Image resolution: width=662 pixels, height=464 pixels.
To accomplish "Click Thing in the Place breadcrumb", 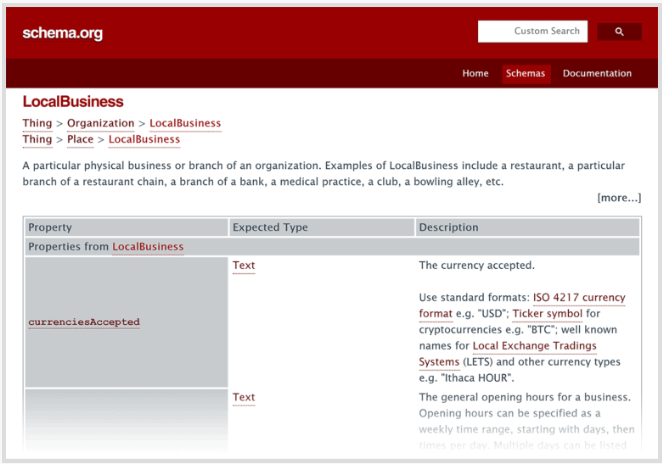I will click(x=37, y=139).
